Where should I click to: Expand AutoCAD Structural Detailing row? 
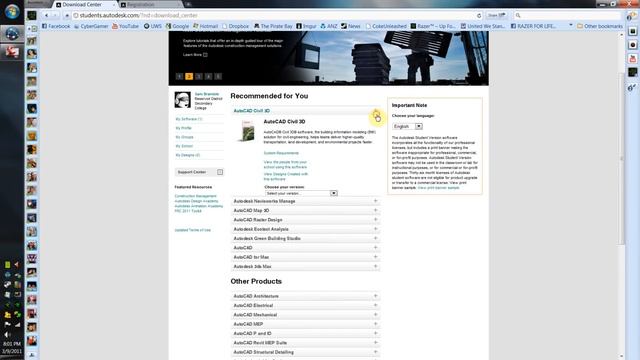tap(305, 352)
